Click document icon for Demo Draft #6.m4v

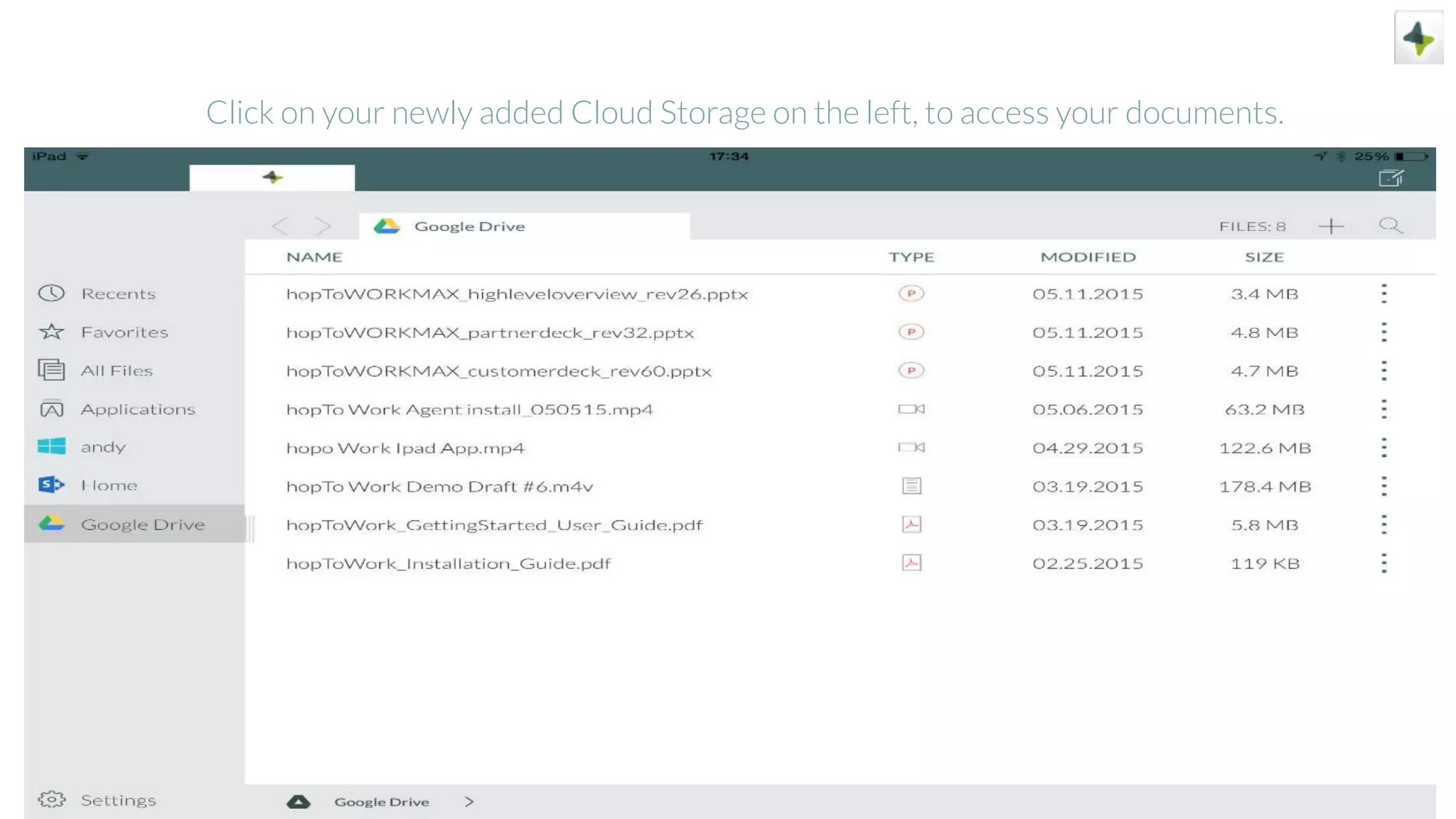(x=911, y=486)
